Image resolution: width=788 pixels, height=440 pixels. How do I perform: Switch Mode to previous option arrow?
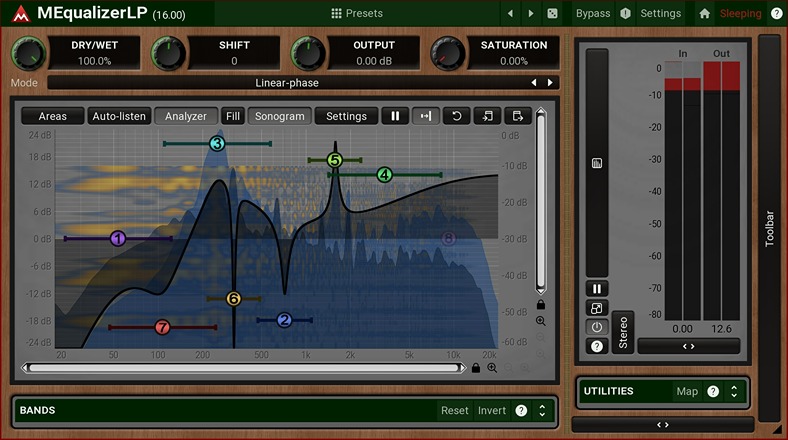click(534, 83)
